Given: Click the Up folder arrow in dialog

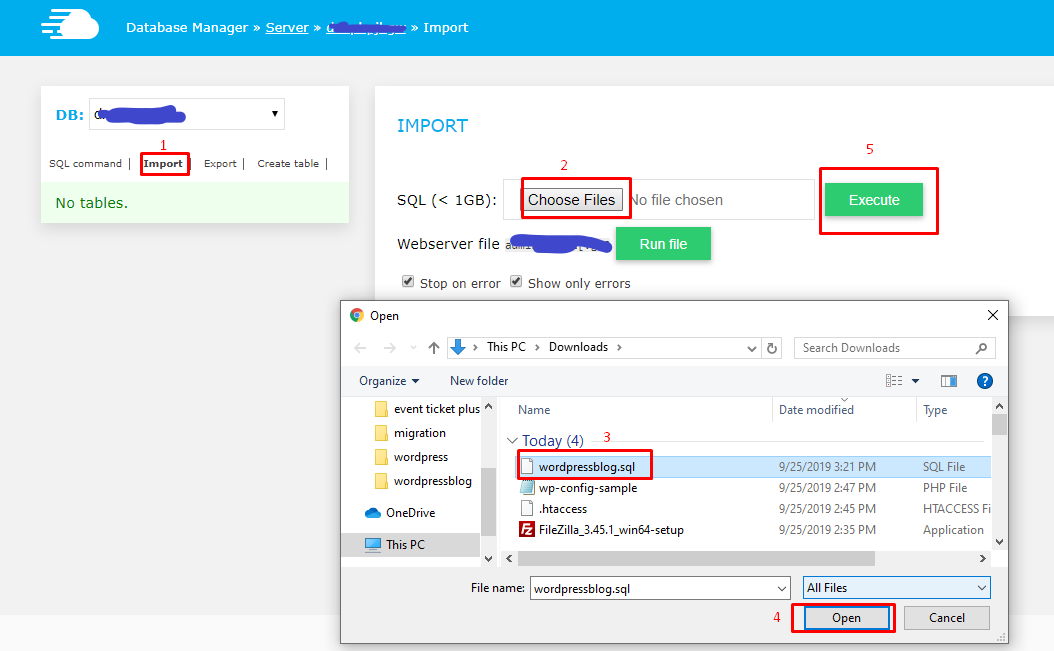Looking at the screenshot, I should click(x=433, y=348).
